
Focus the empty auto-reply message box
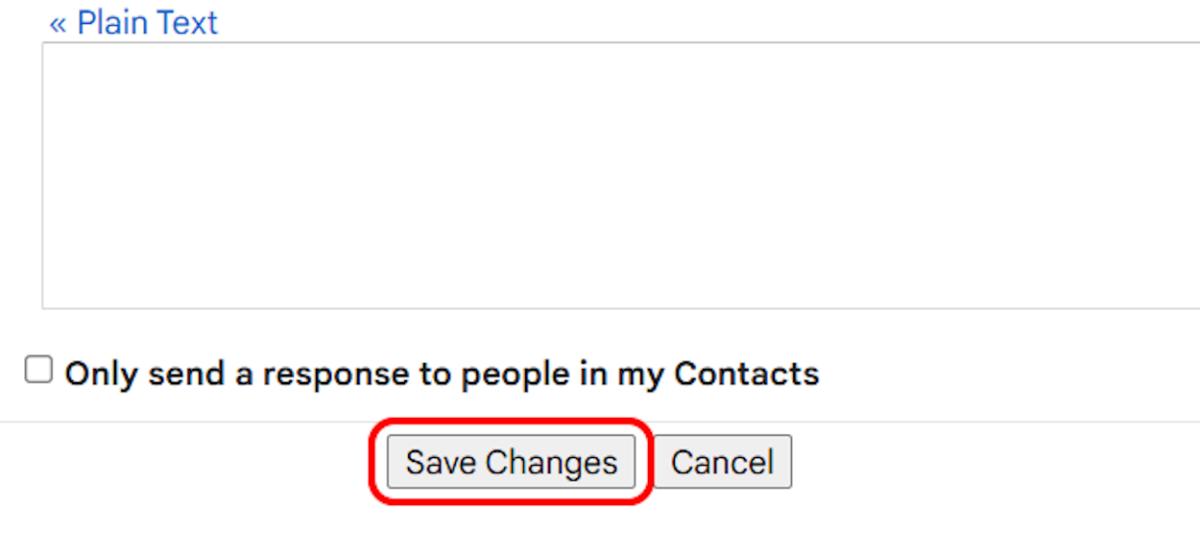pos(620,175)
